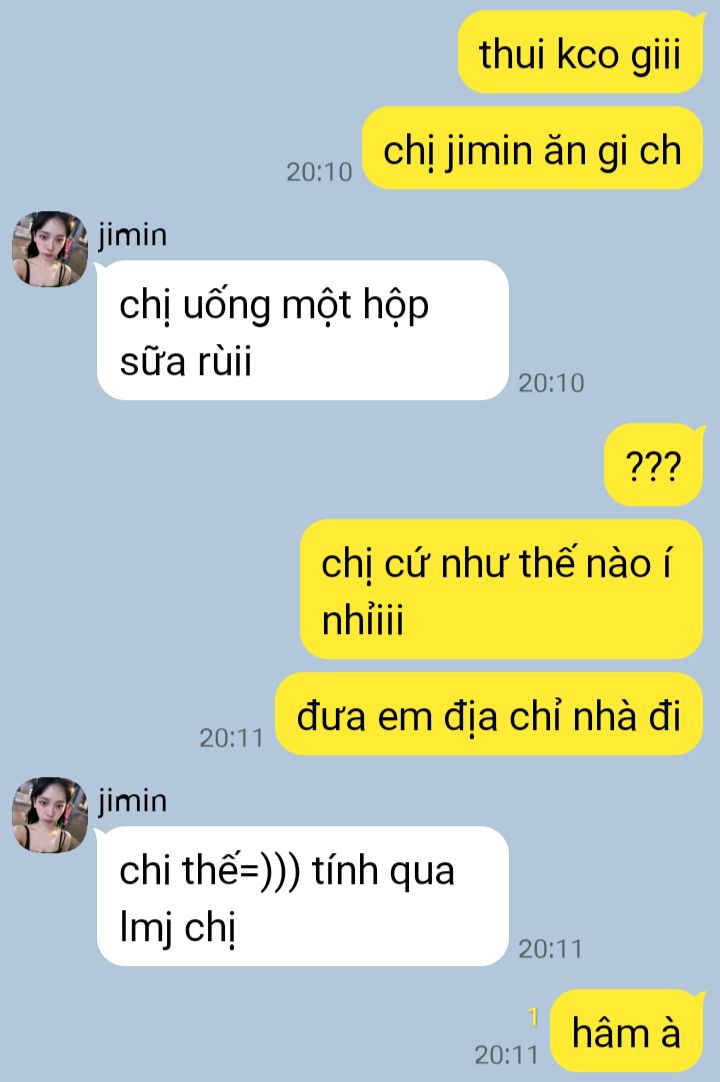Click the jimin name label above second reply
The image size is (720, 1082).
(x=133, y=800)
